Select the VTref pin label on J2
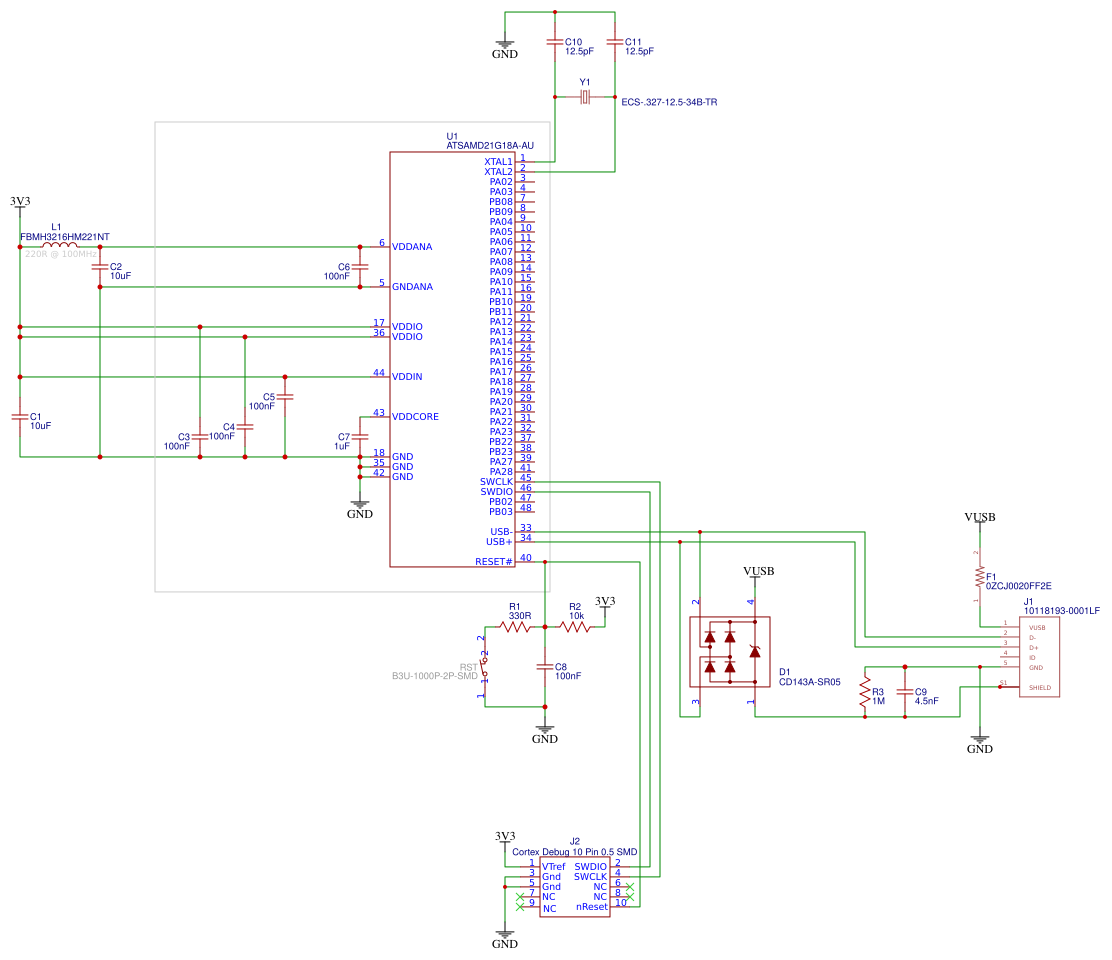This screenshot has height=960, width=1112. tap(554, 866)
